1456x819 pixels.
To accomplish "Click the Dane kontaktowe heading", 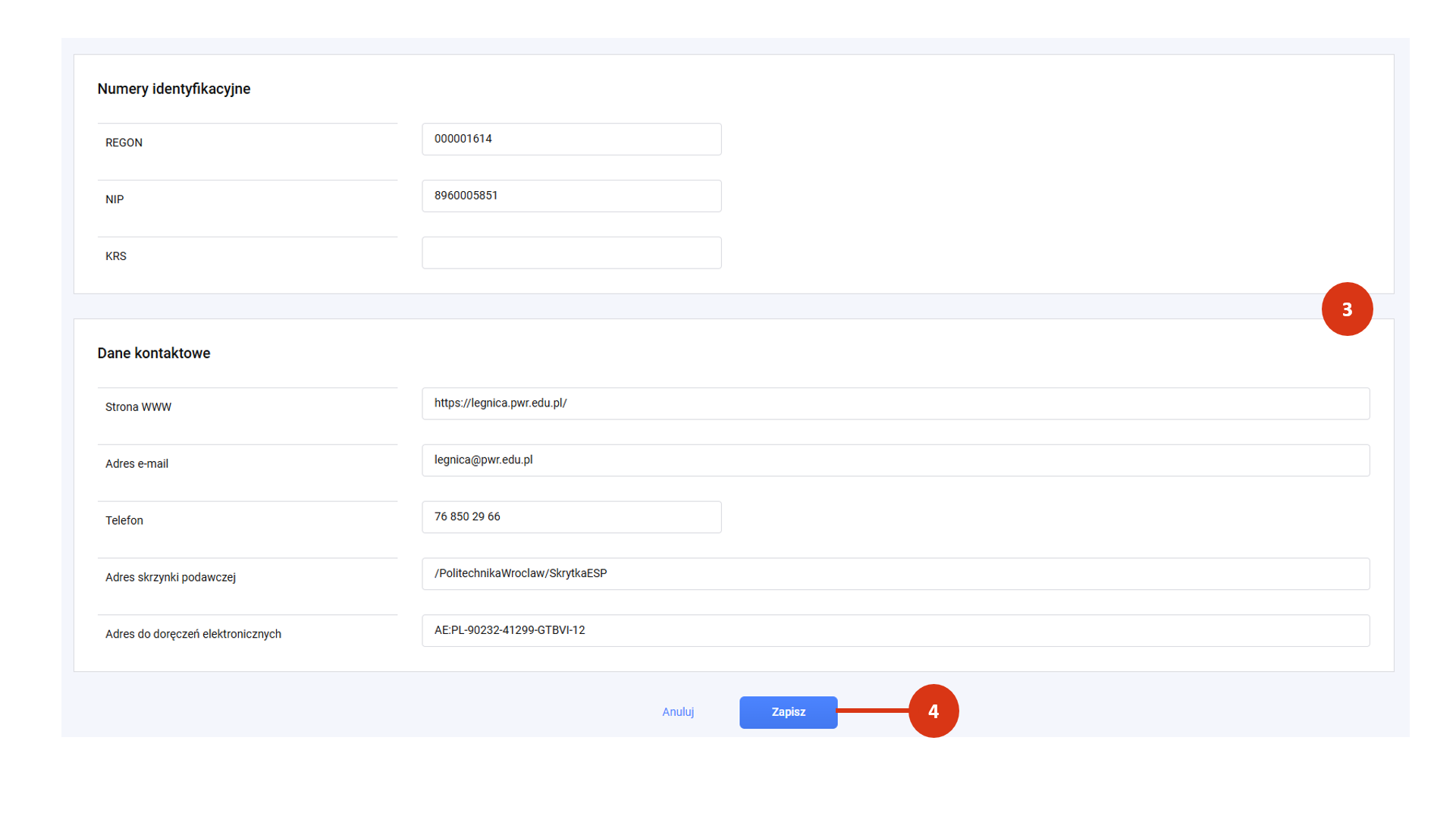I will (x=154, y=353).
